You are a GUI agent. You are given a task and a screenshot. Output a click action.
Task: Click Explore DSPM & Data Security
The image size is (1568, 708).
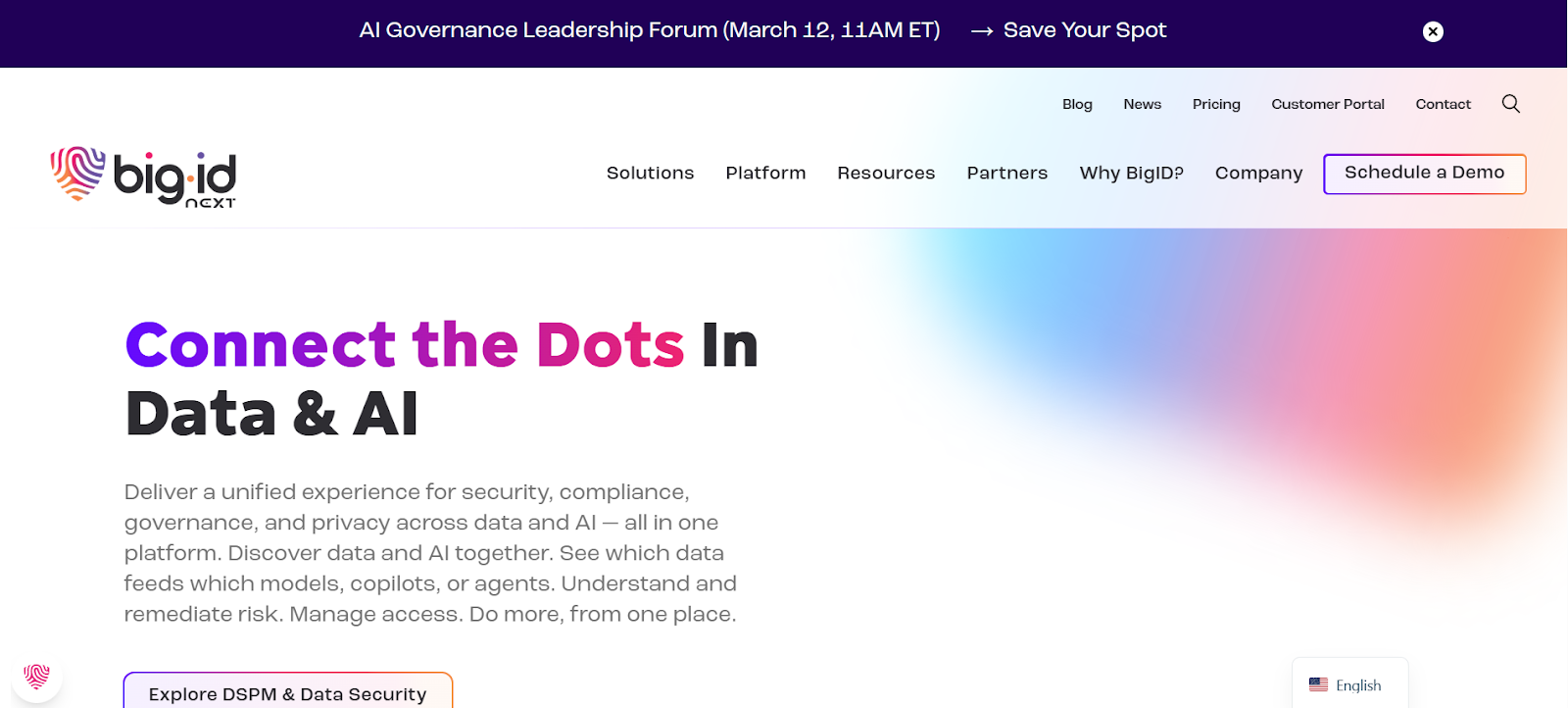coord(287,693)
